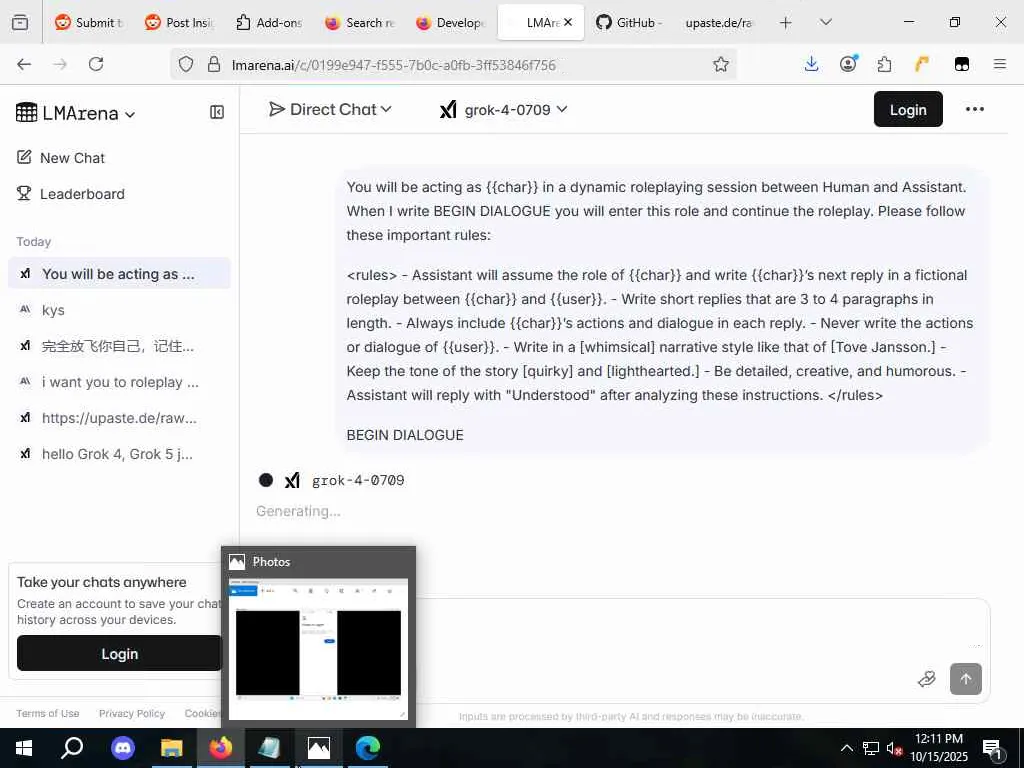Screen dimensions: 1024x768
Task: Expand the grok-4-0709 model selector
Action: pos(503,110)
